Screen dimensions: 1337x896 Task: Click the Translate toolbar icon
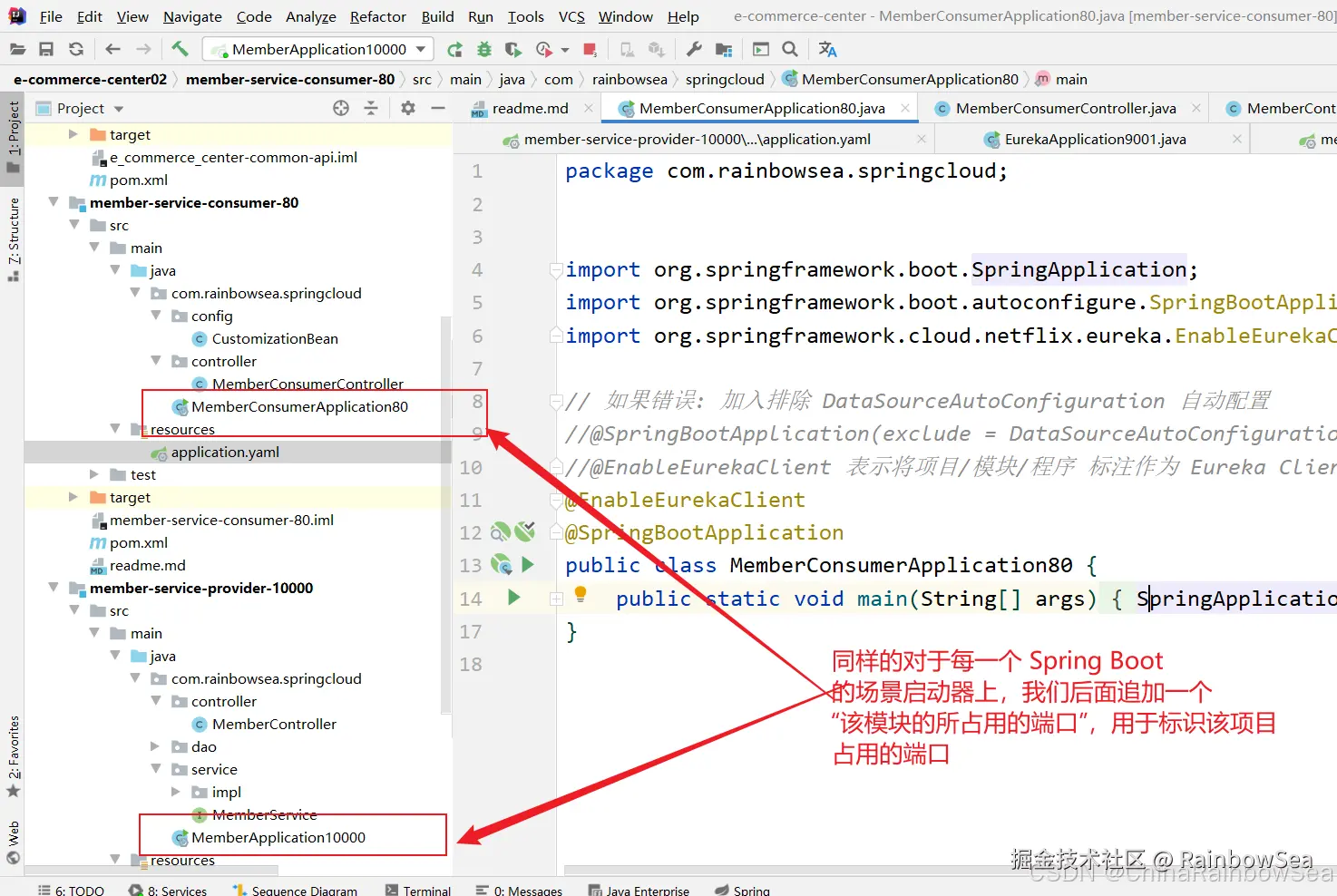tap(827, 49)
